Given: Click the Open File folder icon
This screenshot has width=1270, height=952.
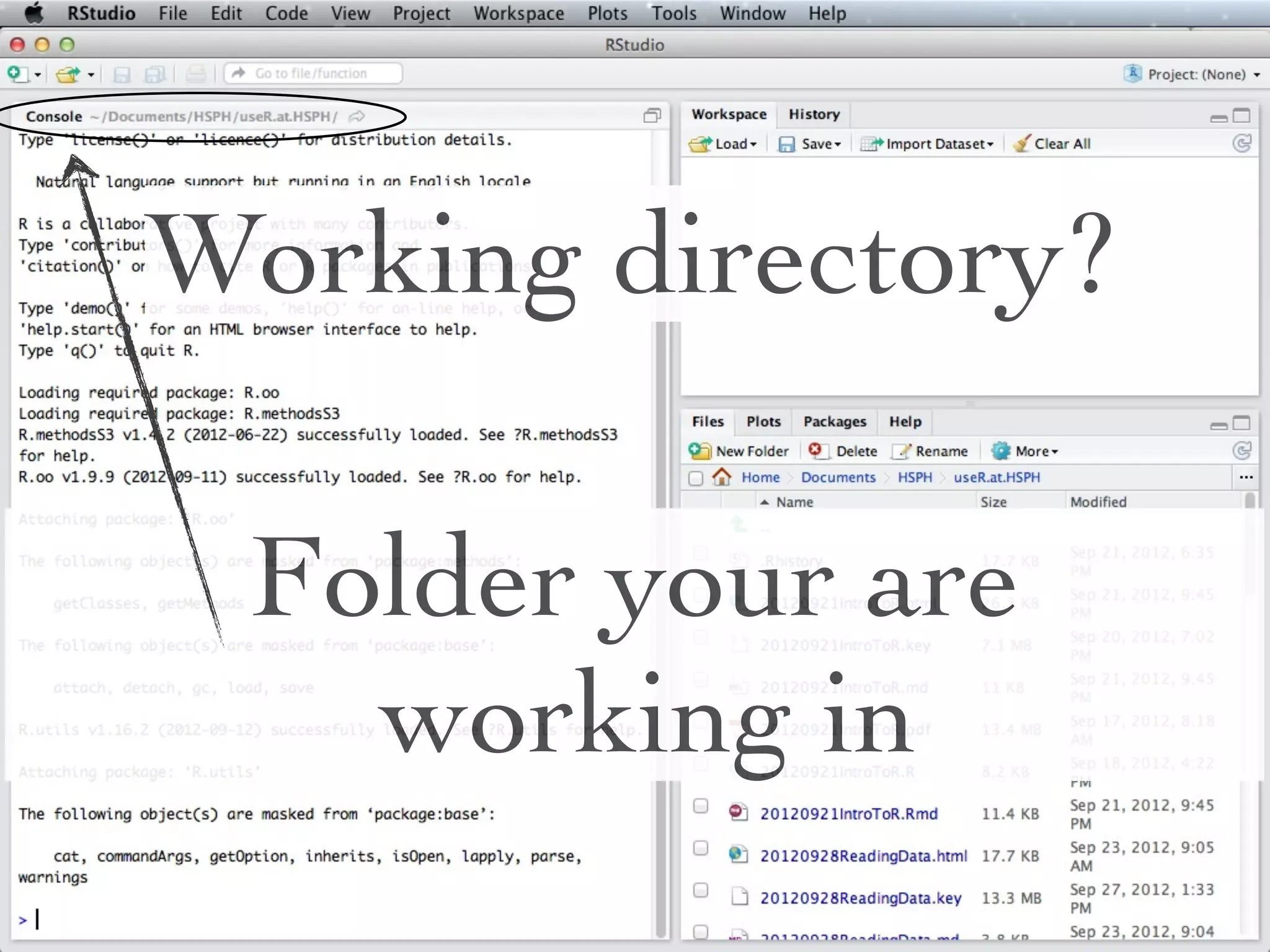Looking at the screenshot, I should (x=68, y=74).
